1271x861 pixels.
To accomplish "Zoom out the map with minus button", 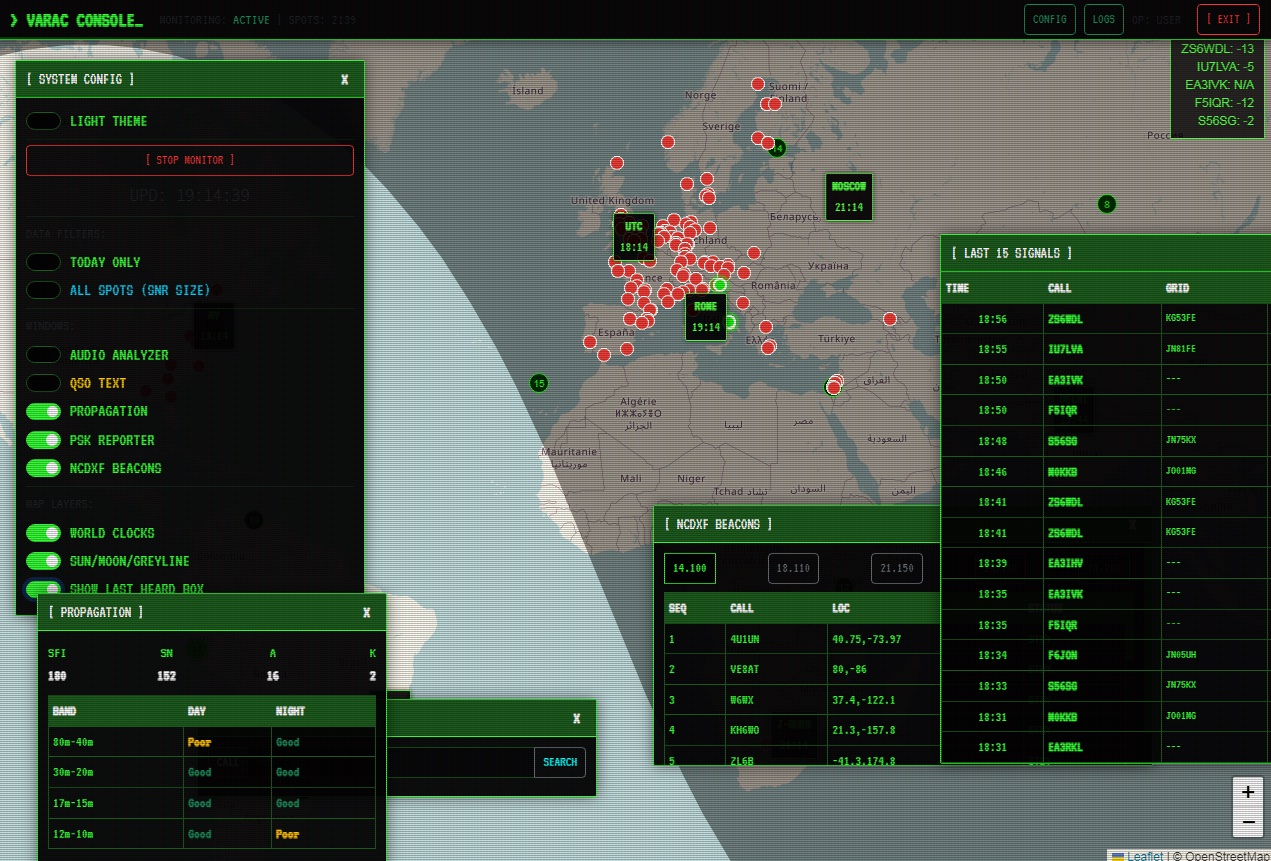I will 1247,823.
